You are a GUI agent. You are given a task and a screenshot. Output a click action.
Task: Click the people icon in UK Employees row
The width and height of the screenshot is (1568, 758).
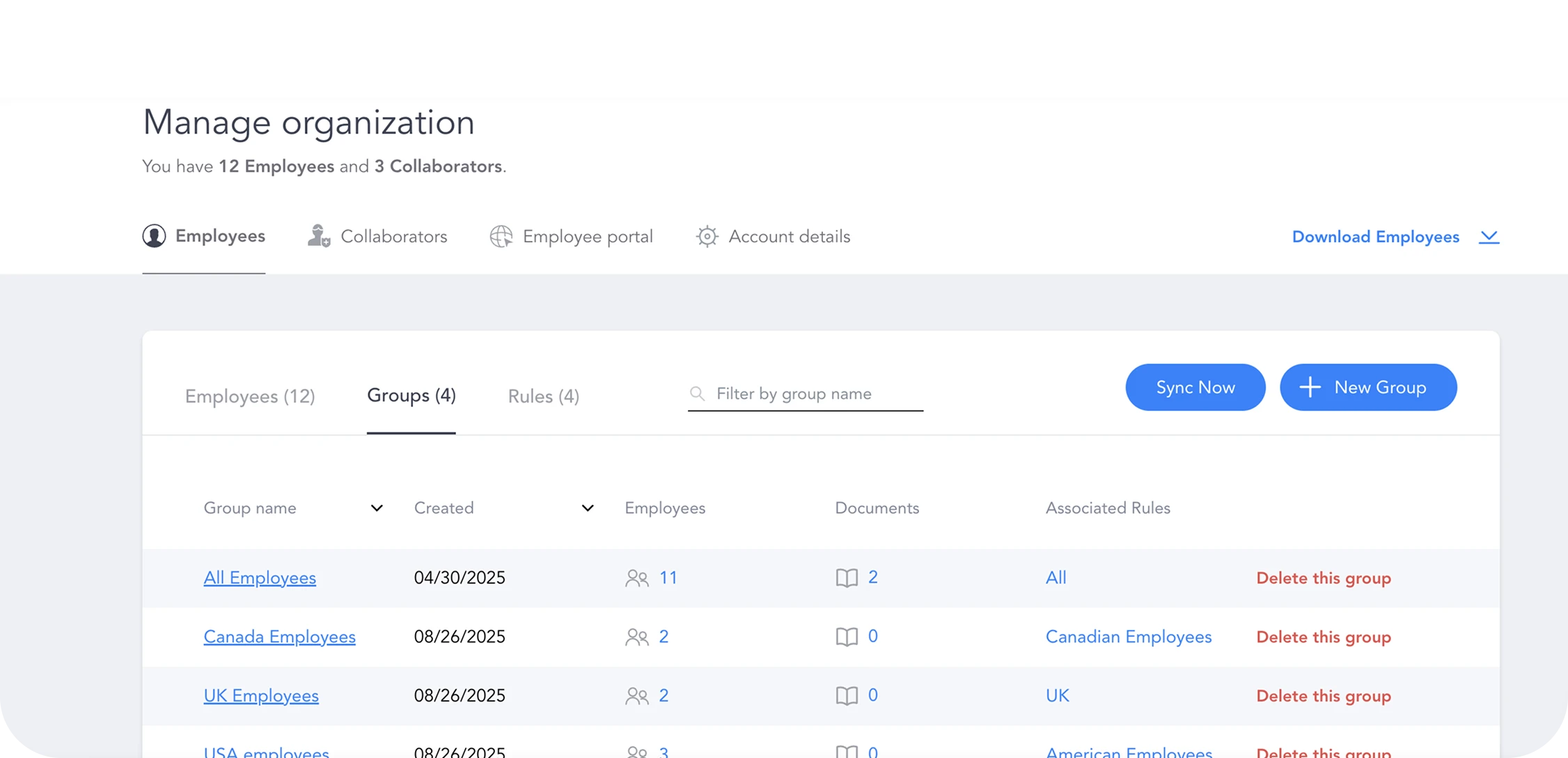636,696
